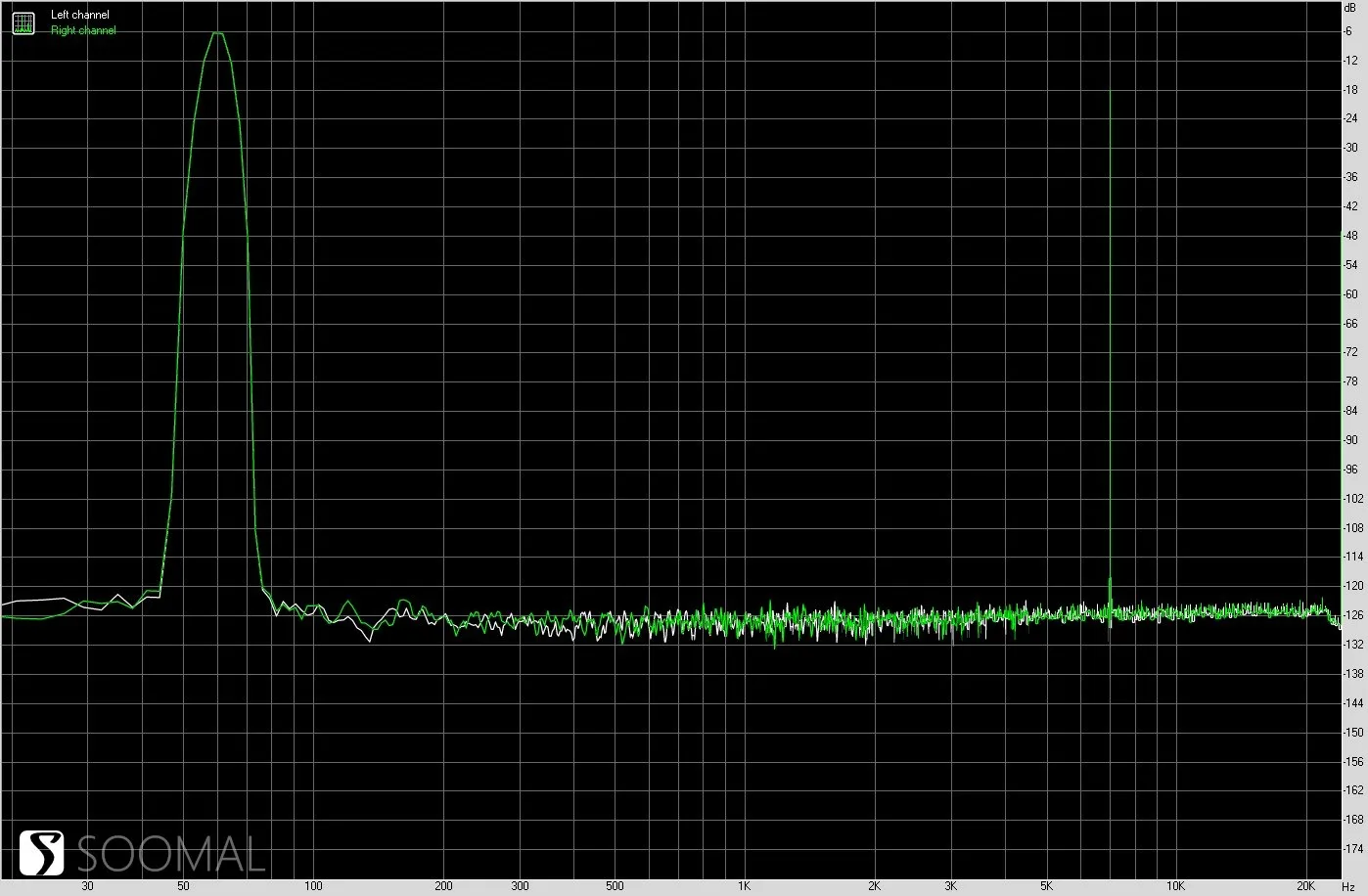Click the '-42' level axis value

(x=1350, y=206)
